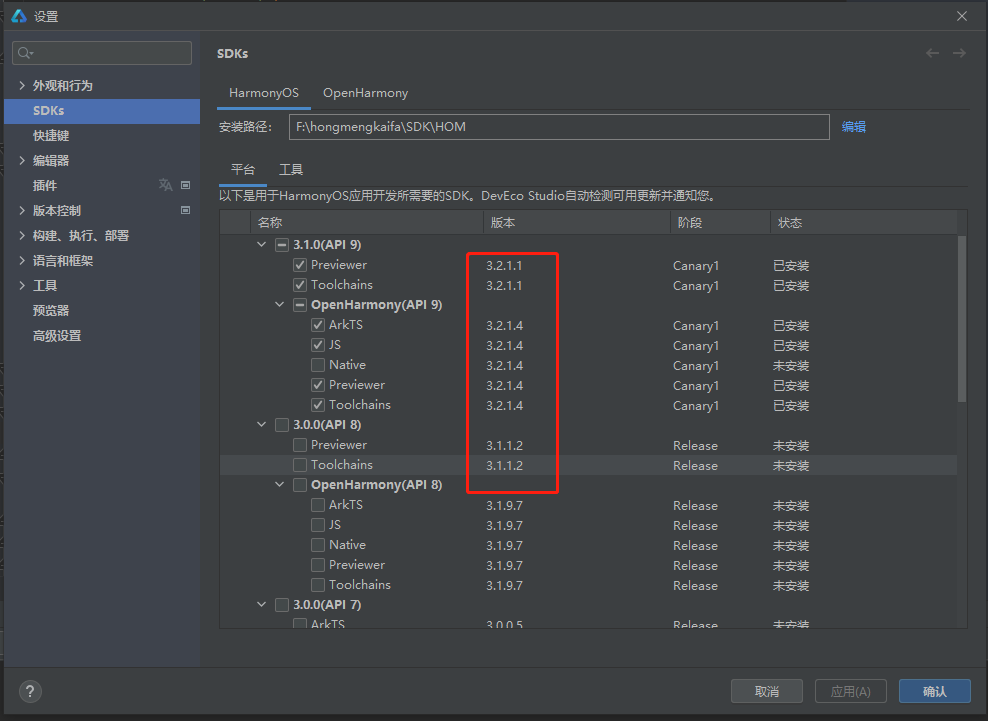988x721 pixels.
Task: Expand the 语言和框架 settings category
Action: [22, 260]
